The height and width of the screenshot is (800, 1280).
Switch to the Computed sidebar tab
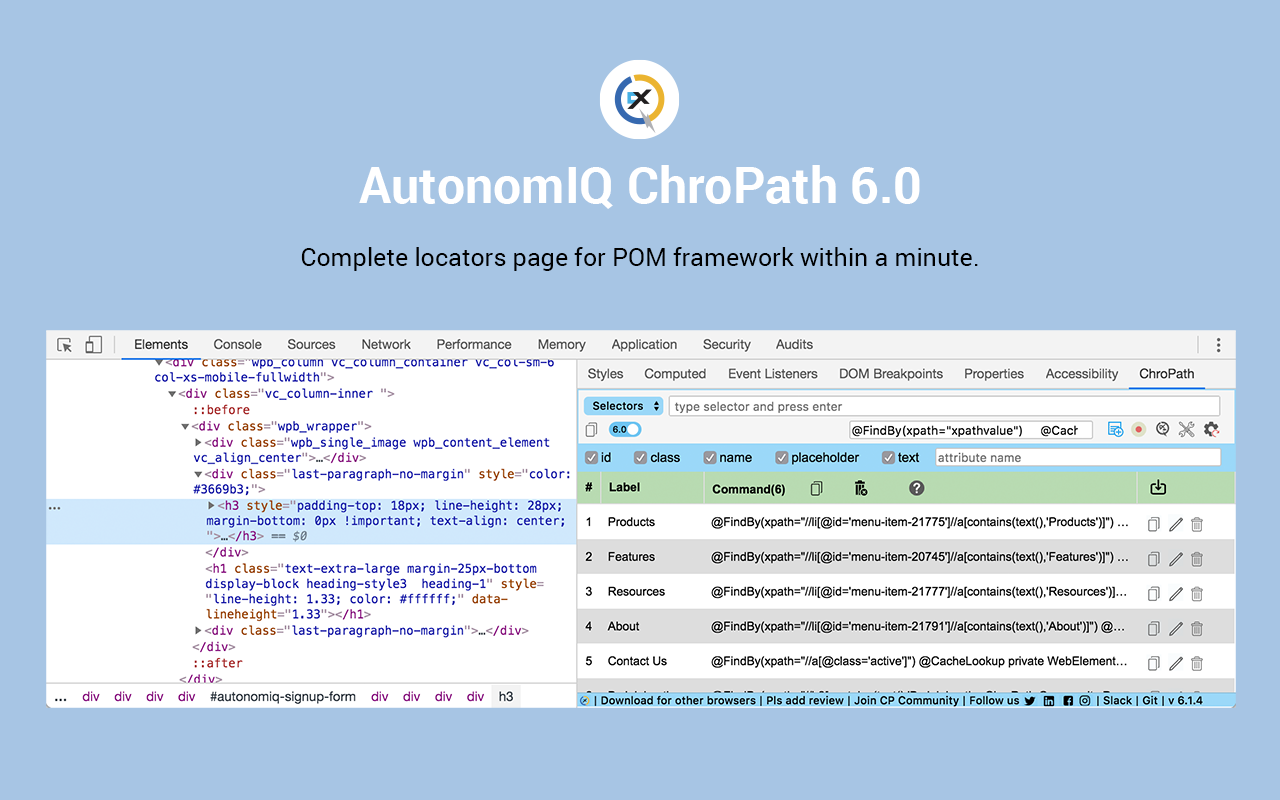675,374
